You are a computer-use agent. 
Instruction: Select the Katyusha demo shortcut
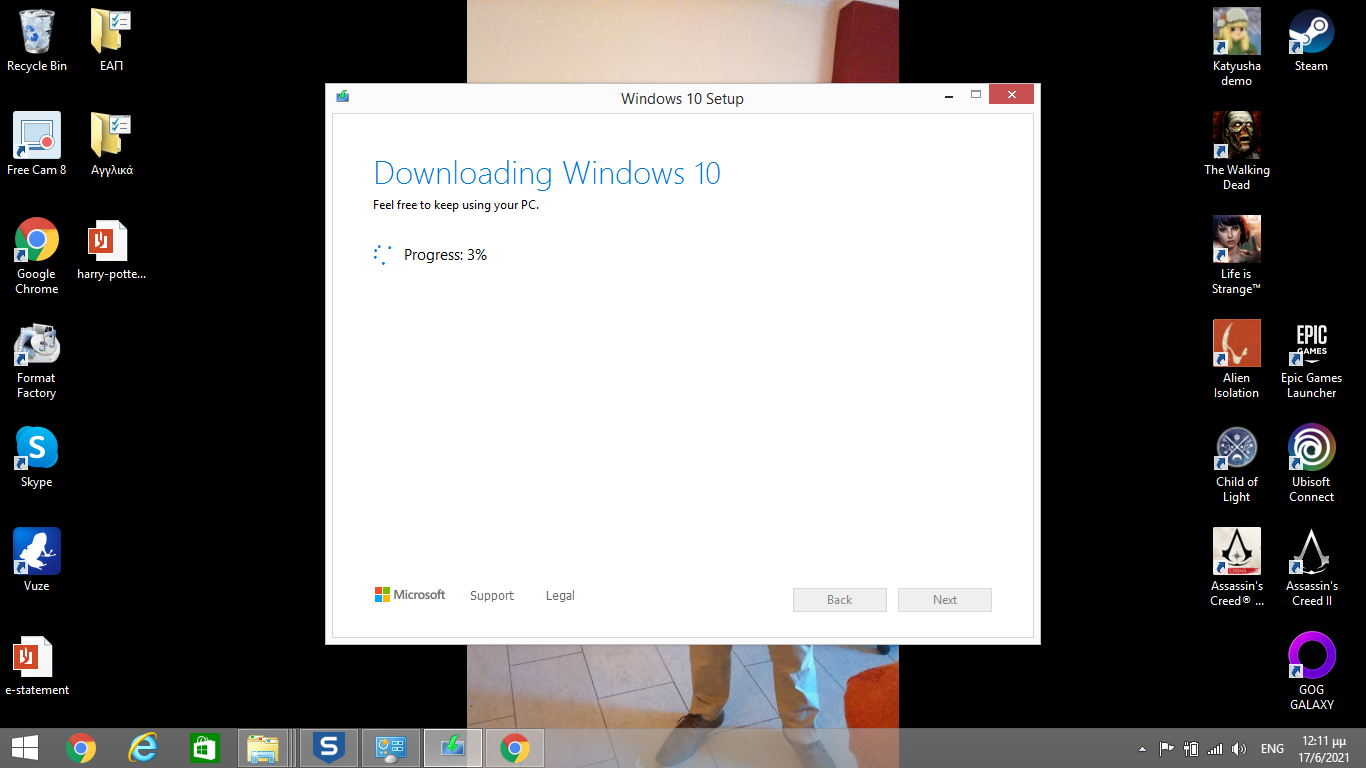[x=1237, y=48]
